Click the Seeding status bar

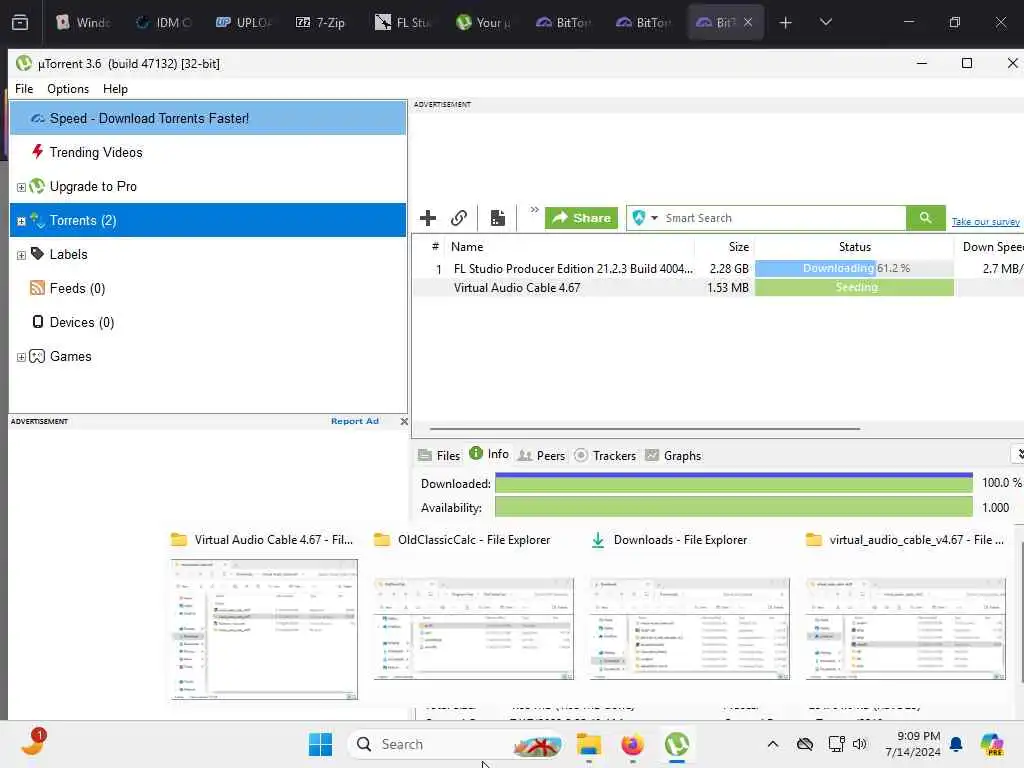854,287
